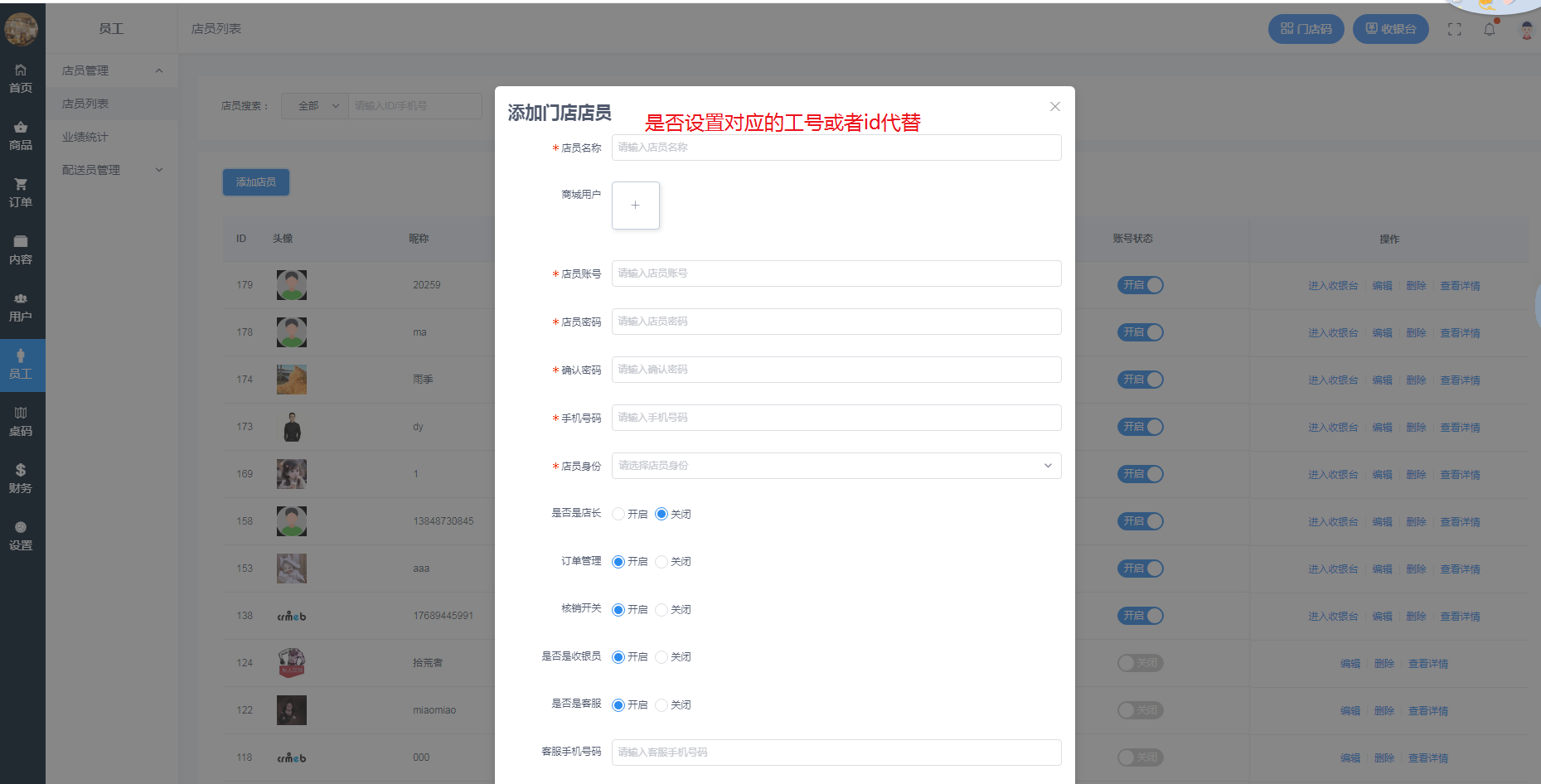Toggle account status switch for row 179
The width and height of the screenshot is (1541, 784).
(x=1141, y=285)
